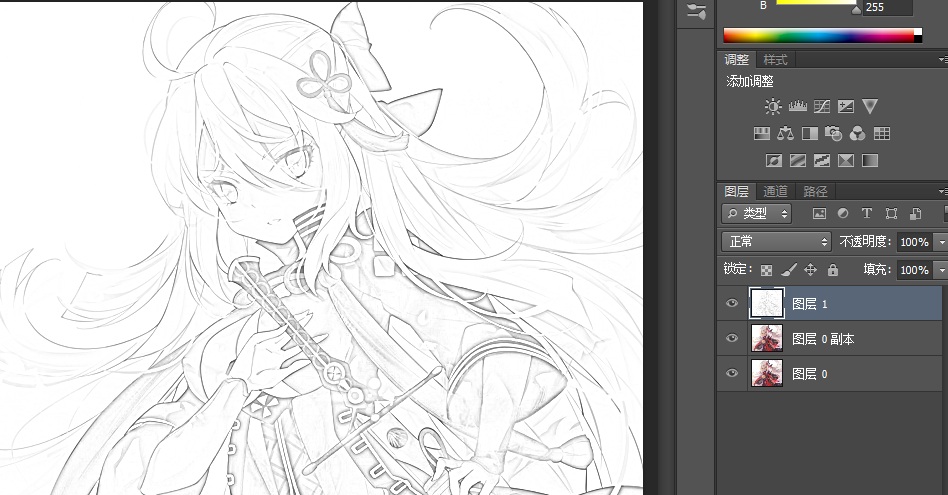Add an Invert adjustment layer

(774, 160)
